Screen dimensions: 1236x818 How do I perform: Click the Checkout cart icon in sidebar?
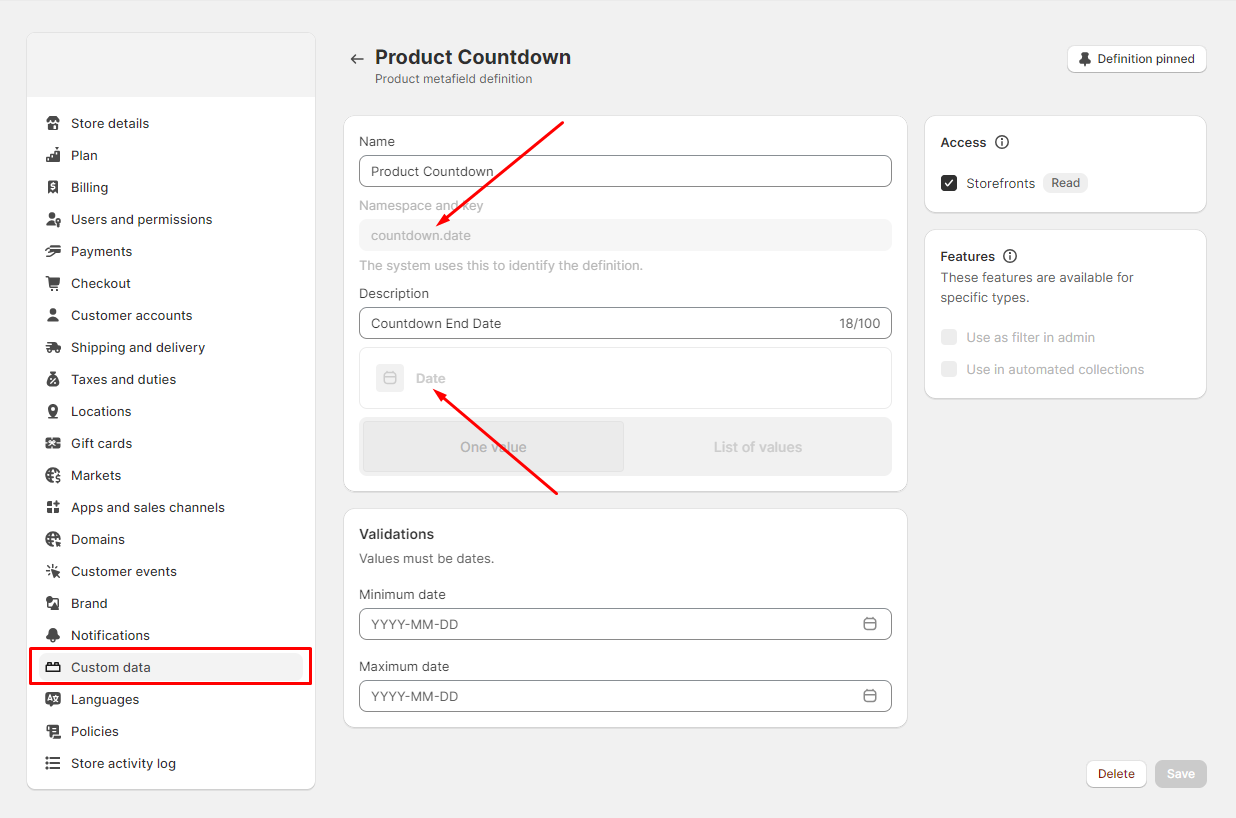[x=53, y=283]
